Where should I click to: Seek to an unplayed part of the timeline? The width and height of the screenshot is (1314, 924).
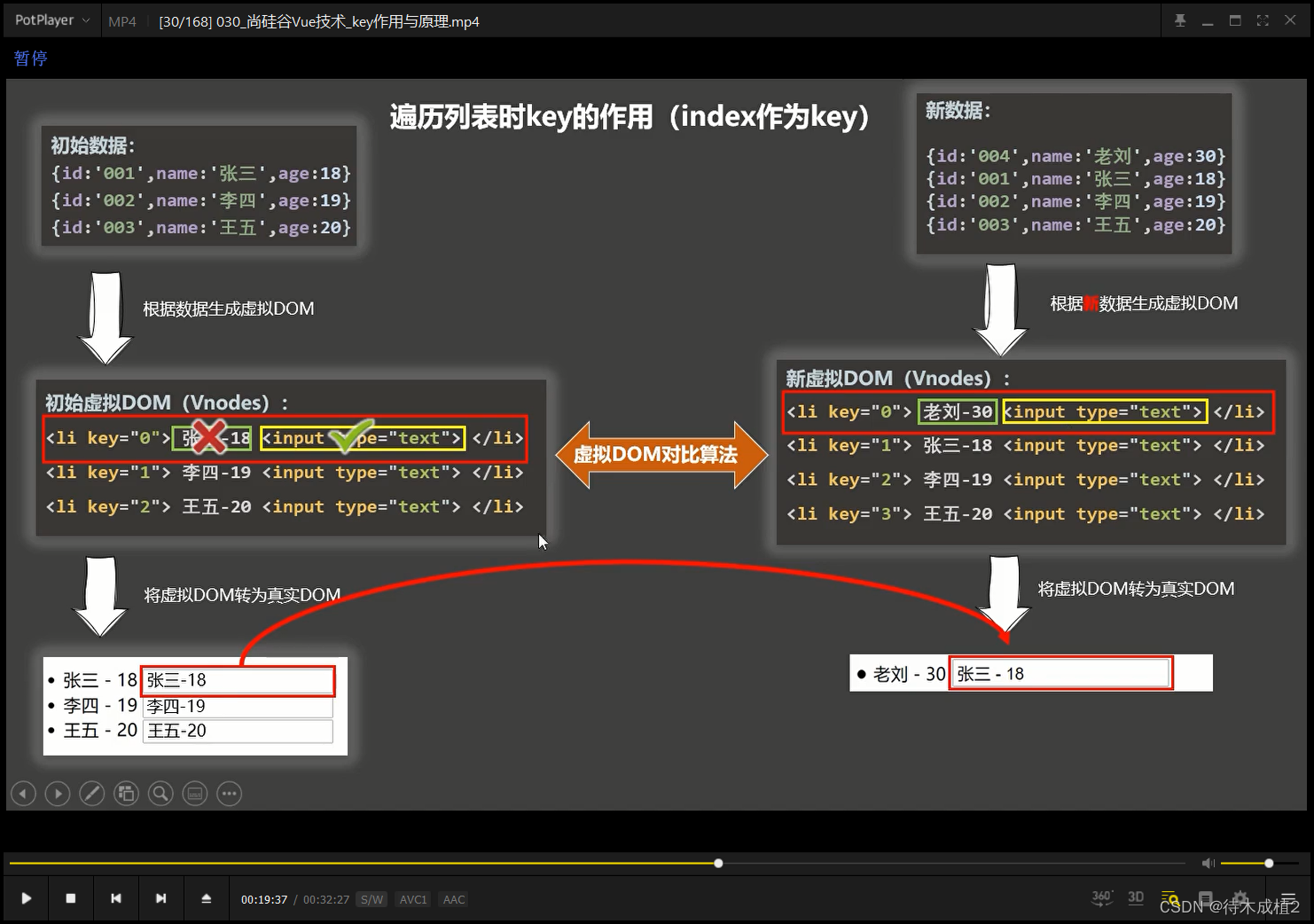click(x=953, y=863)
